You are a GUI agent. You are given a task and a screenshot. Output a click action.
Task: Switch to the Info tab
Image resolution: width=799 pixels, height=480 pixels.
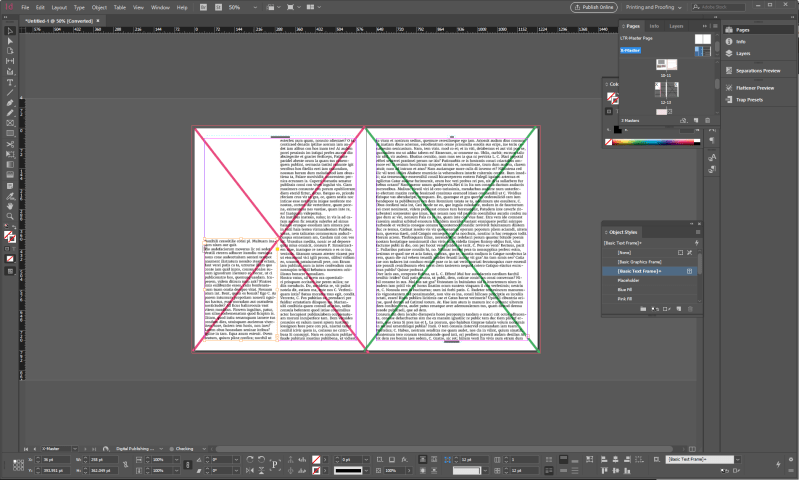(654, 26)
